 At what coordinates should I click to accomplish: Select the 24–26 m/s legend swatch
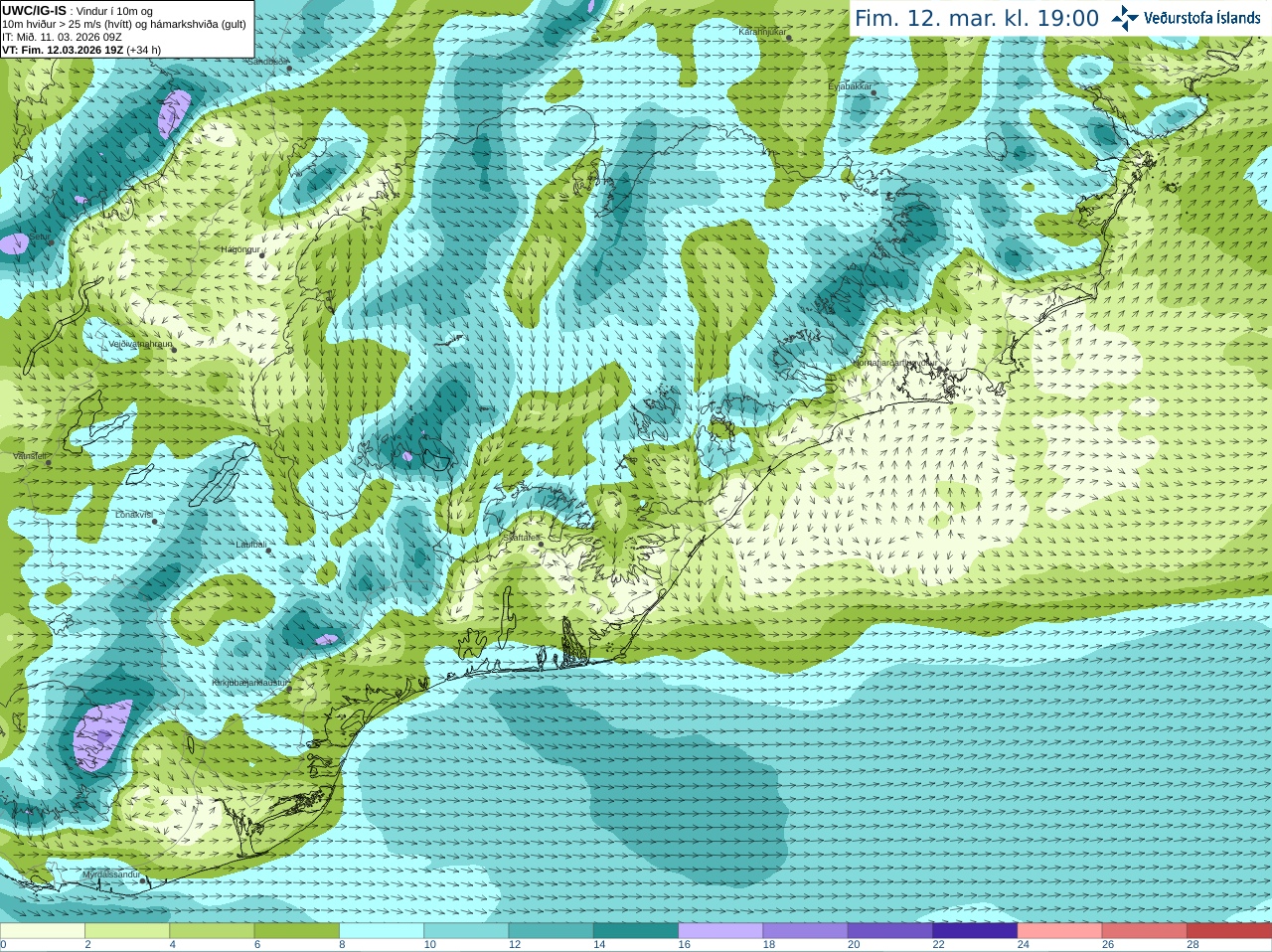click(1060, 931)
